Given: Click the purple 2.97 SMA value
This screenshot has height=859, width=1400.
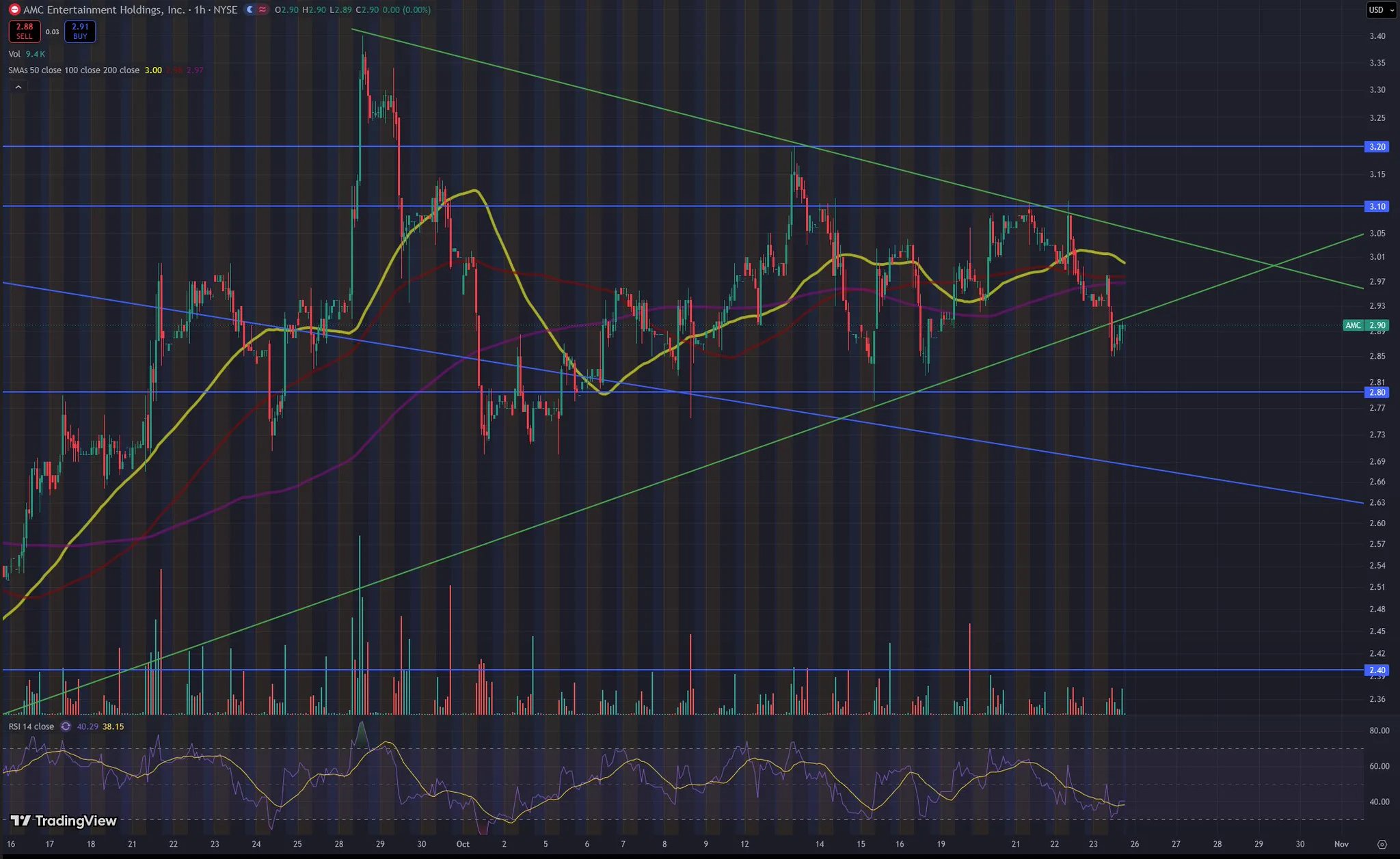Looking at the screenshot, I should pos(195,70).
